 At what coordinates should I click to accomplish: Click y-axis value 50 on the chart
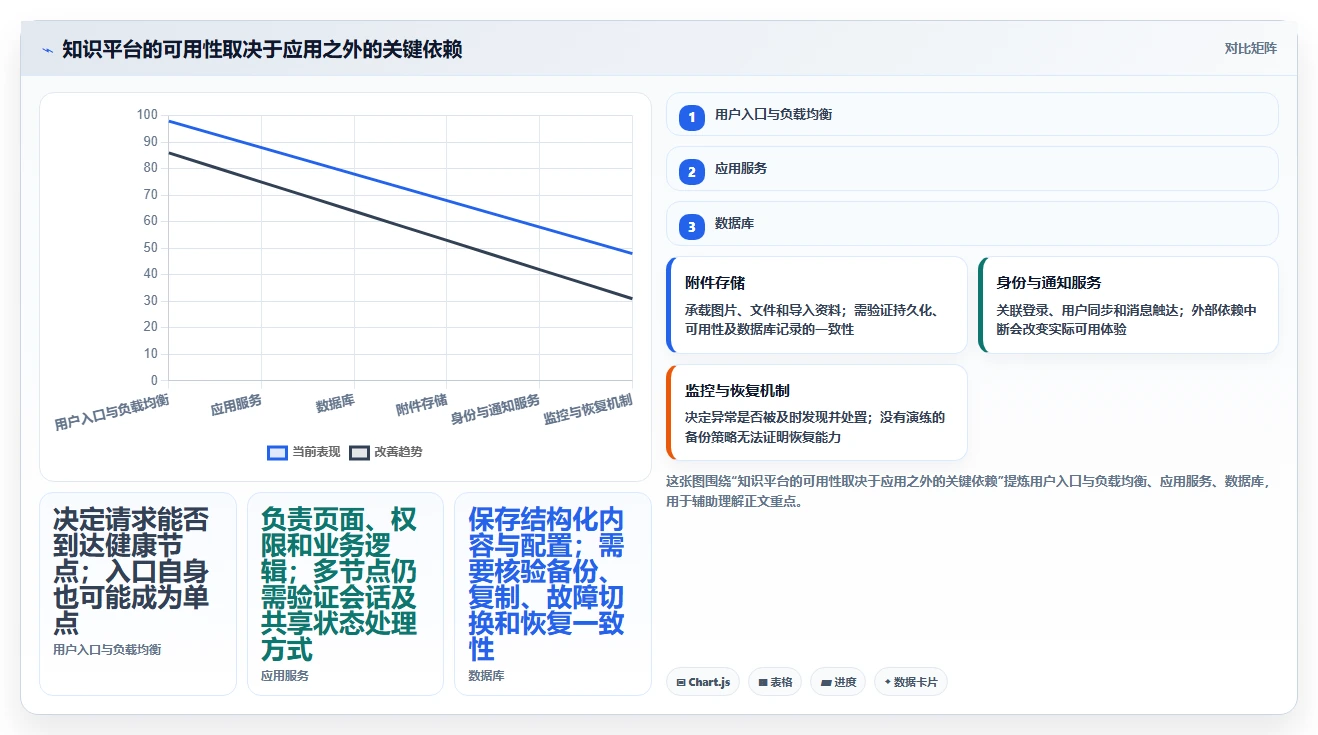(150, 248)
